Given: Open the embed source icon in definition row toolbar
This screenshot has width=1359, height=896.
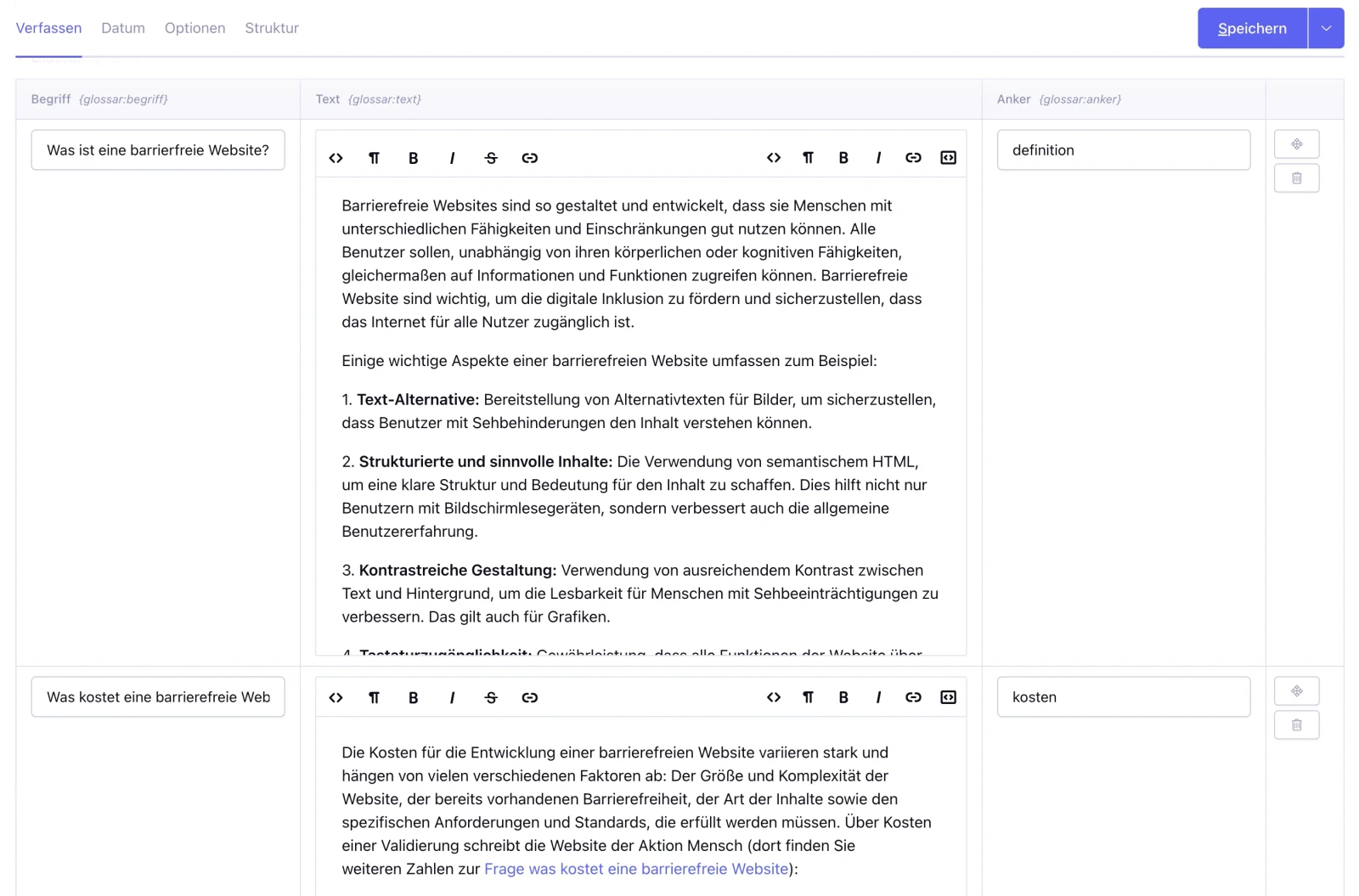Looking at the screenshot, I should [x=949, y=158].
